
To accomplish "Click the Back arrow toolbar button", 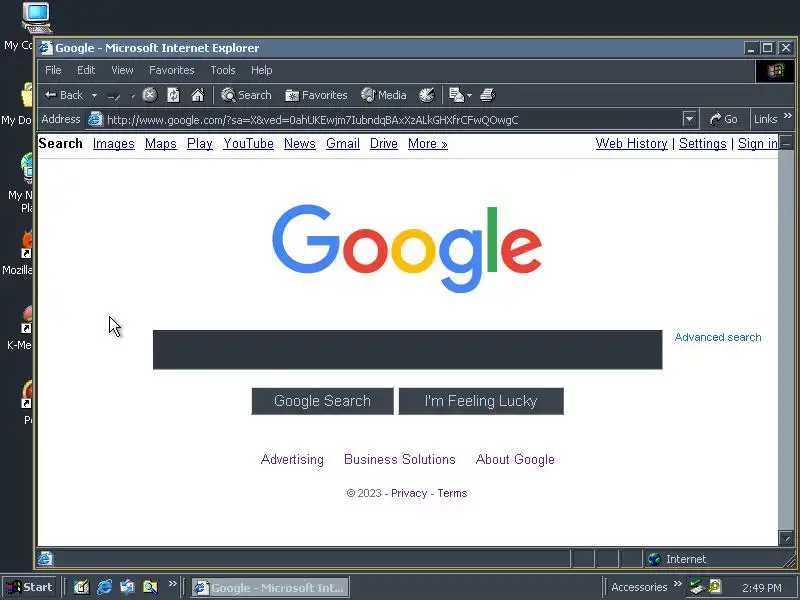I will 64,95.
